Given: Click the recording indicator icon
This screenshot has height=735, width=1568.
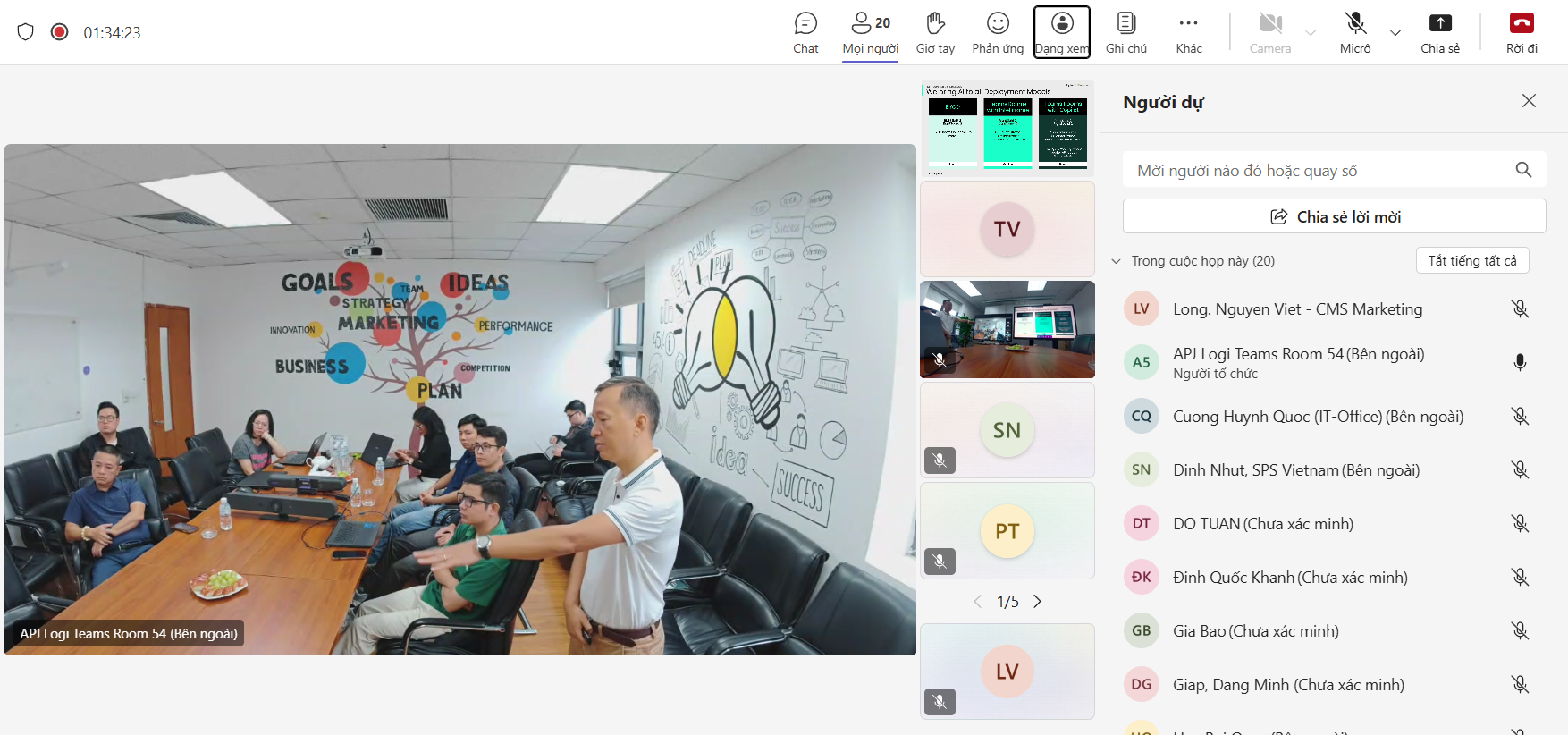Looking at the screenshot, I should click(x=60, y=32).
